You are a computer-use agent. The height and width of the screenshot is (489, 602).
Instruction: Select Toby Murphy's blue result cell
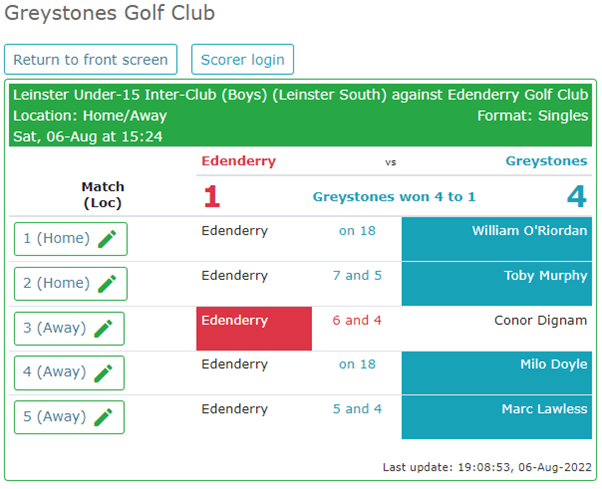click(x=497, y=284)
